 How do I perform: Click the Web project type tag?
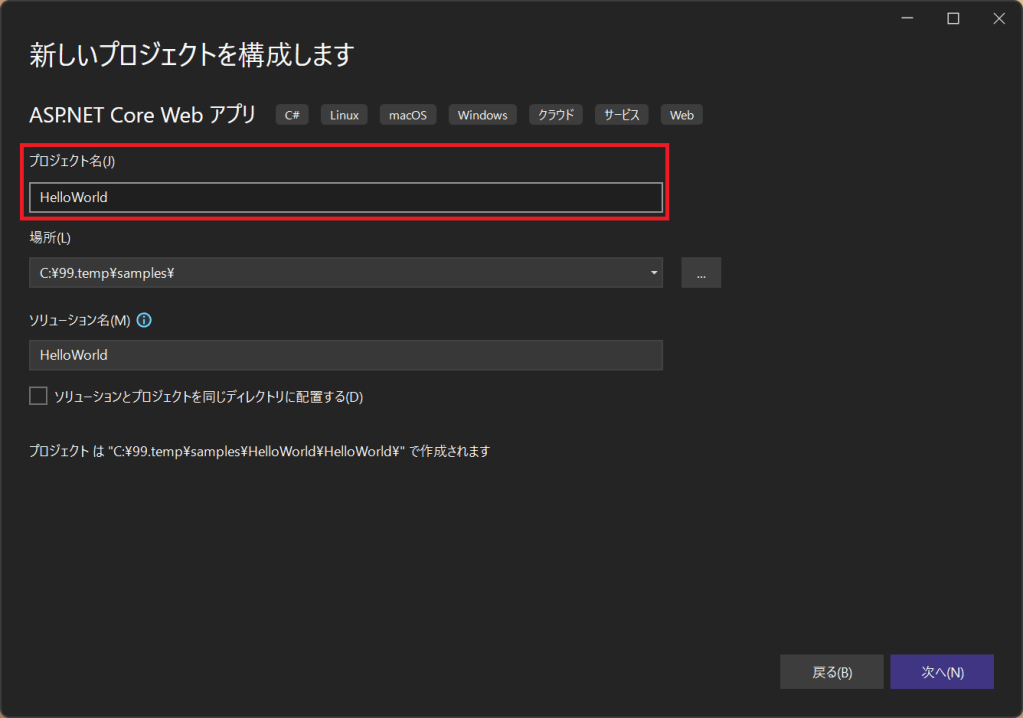tap(681, 115)
